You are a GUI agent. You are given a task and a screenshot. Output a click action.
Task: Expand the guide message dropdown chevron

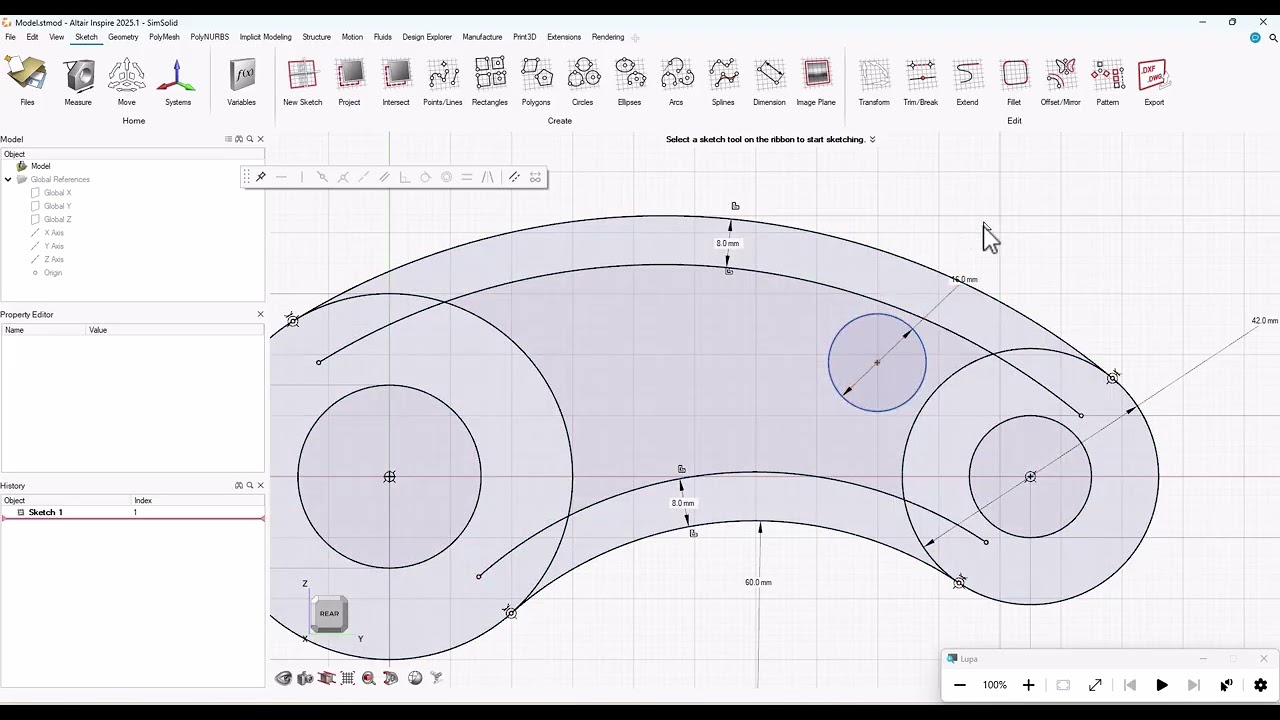pyautogui.click(x=872, y=140)
